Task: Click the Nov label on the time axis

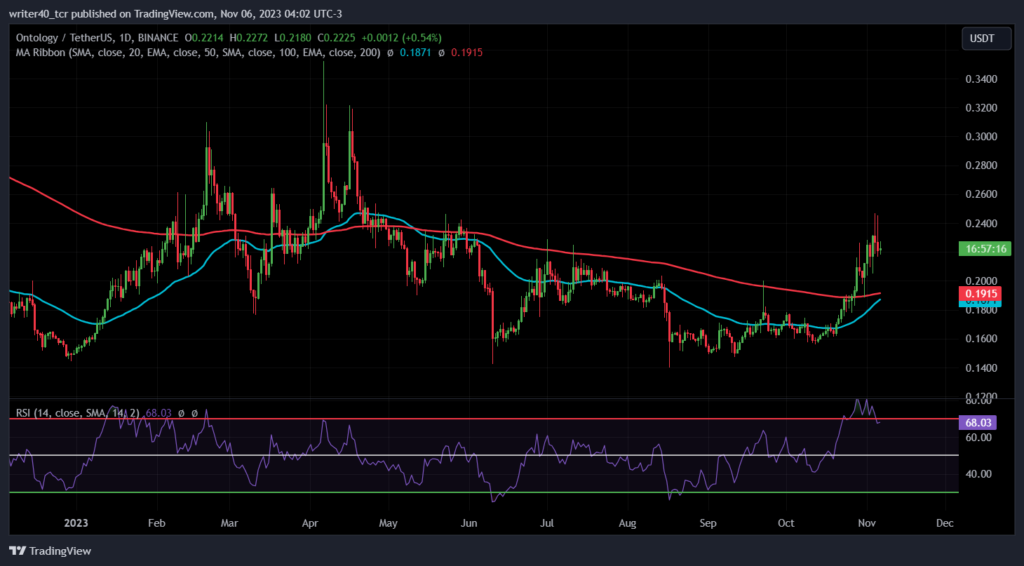Action: [x=867, y=523]
